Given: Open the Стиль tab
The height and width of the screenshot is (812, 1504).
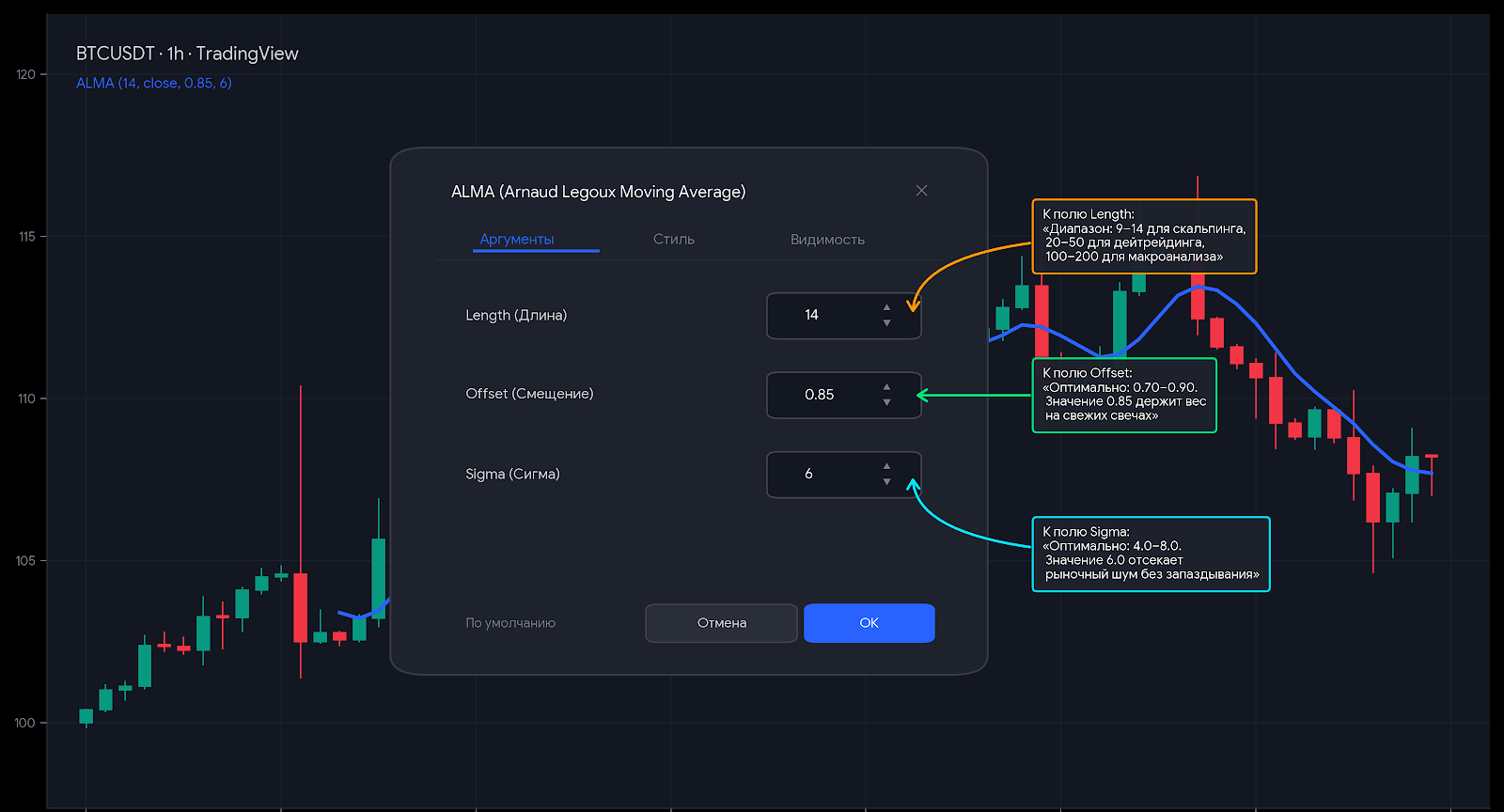Looking at the screenshot, I should tap(674, 240).
